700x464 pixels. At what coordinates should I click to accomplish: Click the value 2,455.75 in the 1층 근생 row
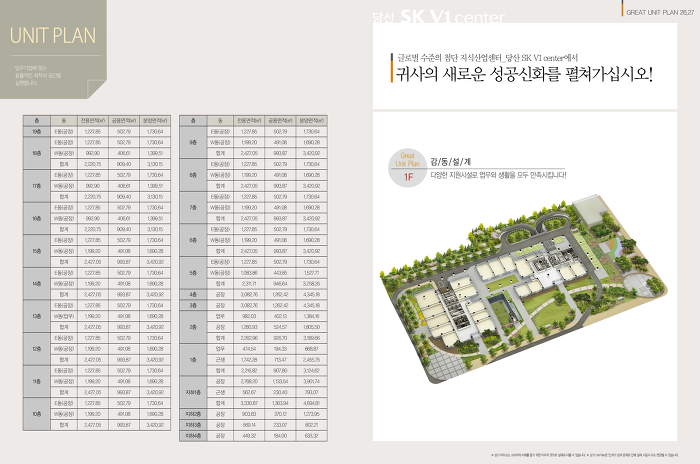[x=311, y=360]
